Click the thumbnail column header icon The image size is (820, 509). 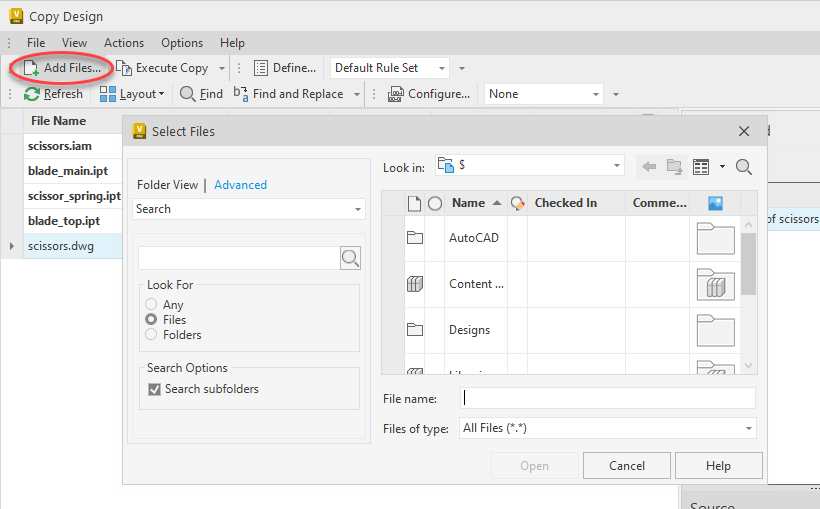[x=715, y=203]
